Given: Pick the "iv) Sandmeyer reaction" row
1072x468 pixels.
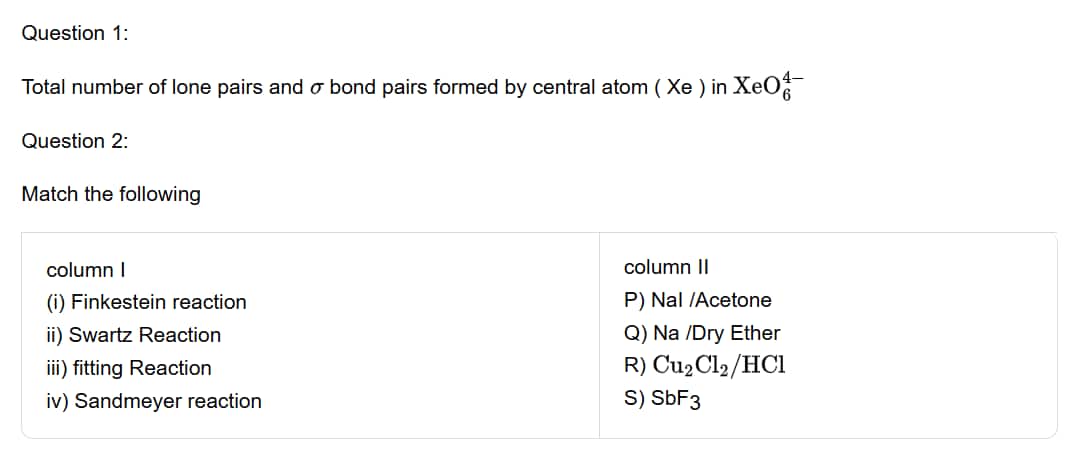Looking at the screenshot, I should [x=154, y=401].
